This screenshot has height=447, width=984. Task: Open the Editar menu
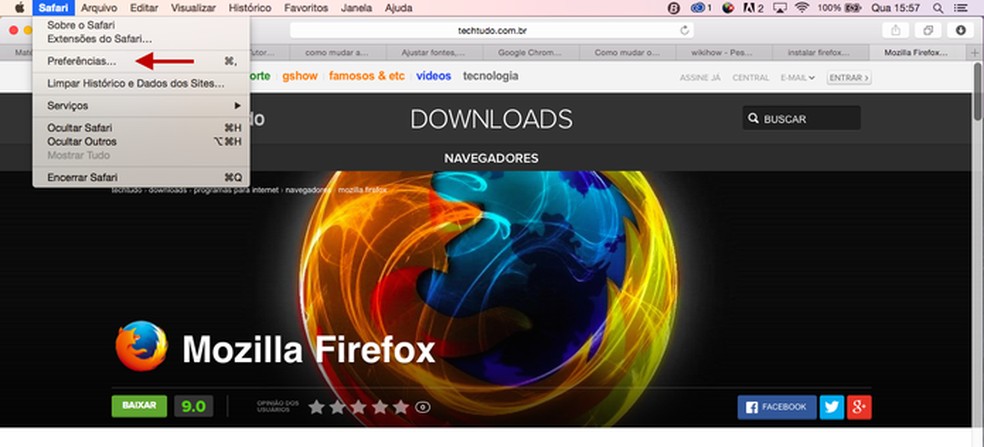[x=144, y=8]
